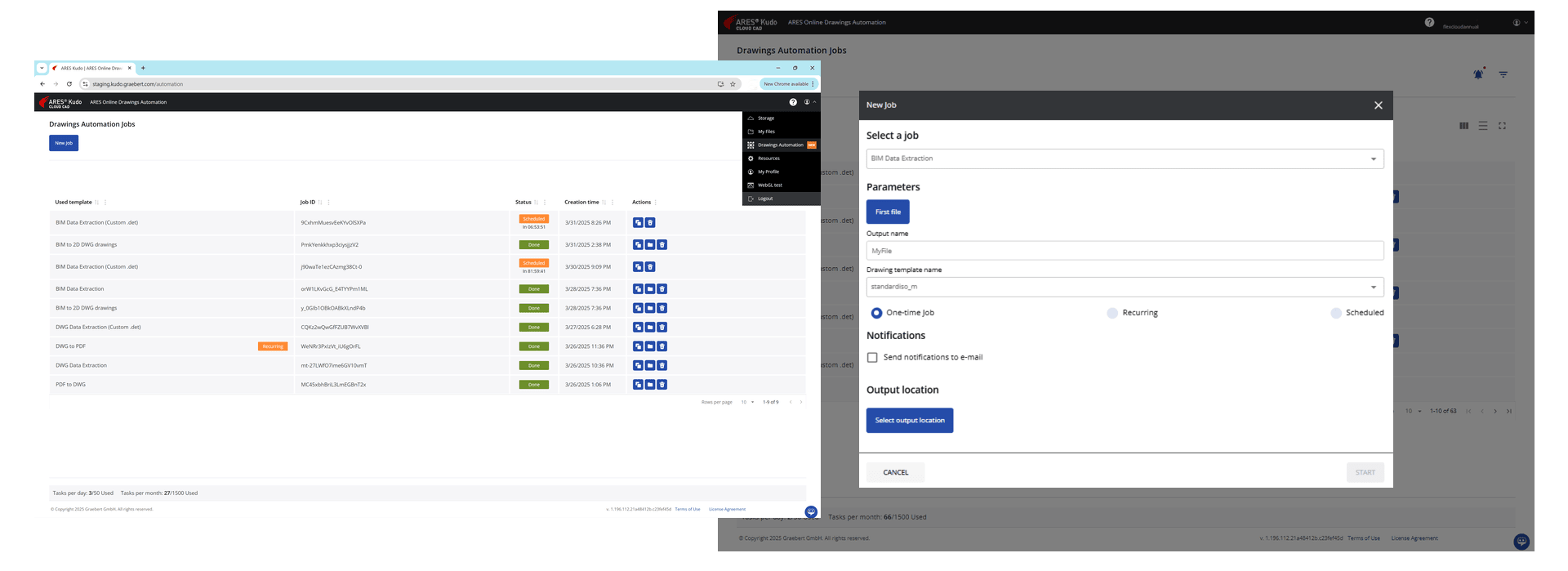Click the Chrome address bar URL

click(137, 84)
